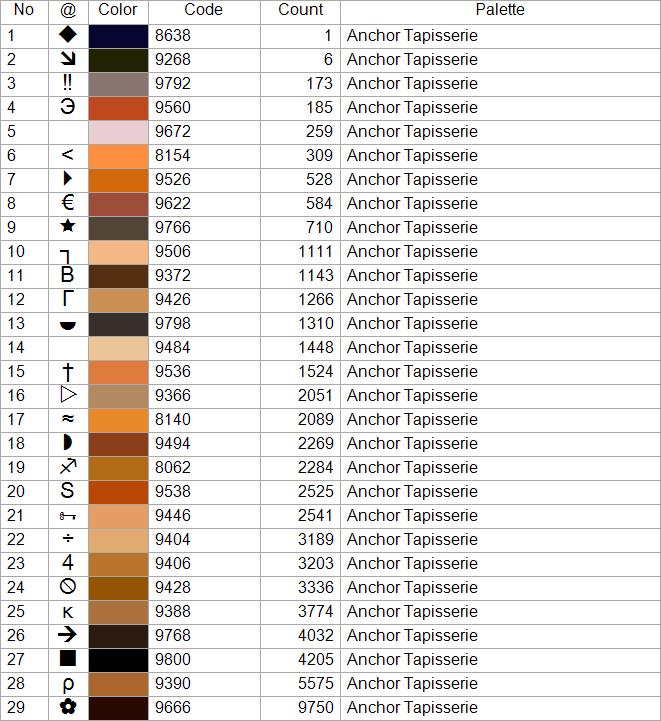Screen dimensions: 661x721
Task: Click the @ symbol column header
Action: tap(68, 10)
